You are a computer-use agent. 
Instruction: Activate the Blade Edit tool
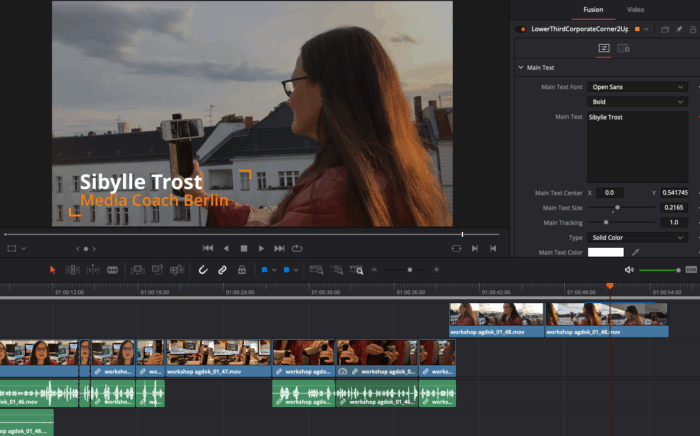pyautogui.click(x=112, y=270)
